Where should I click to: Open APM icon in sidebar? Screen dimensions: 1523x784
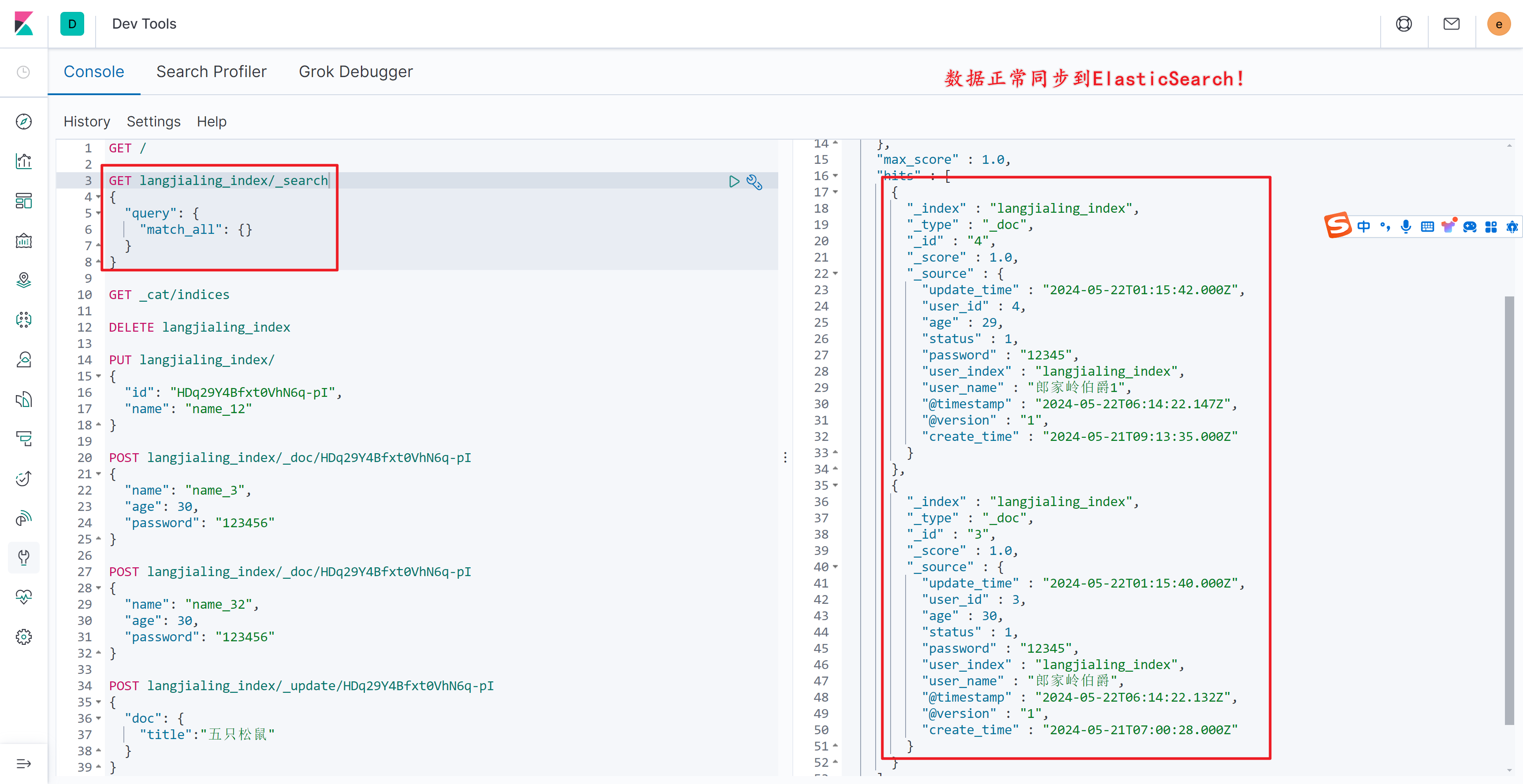[x=24, y=438]
